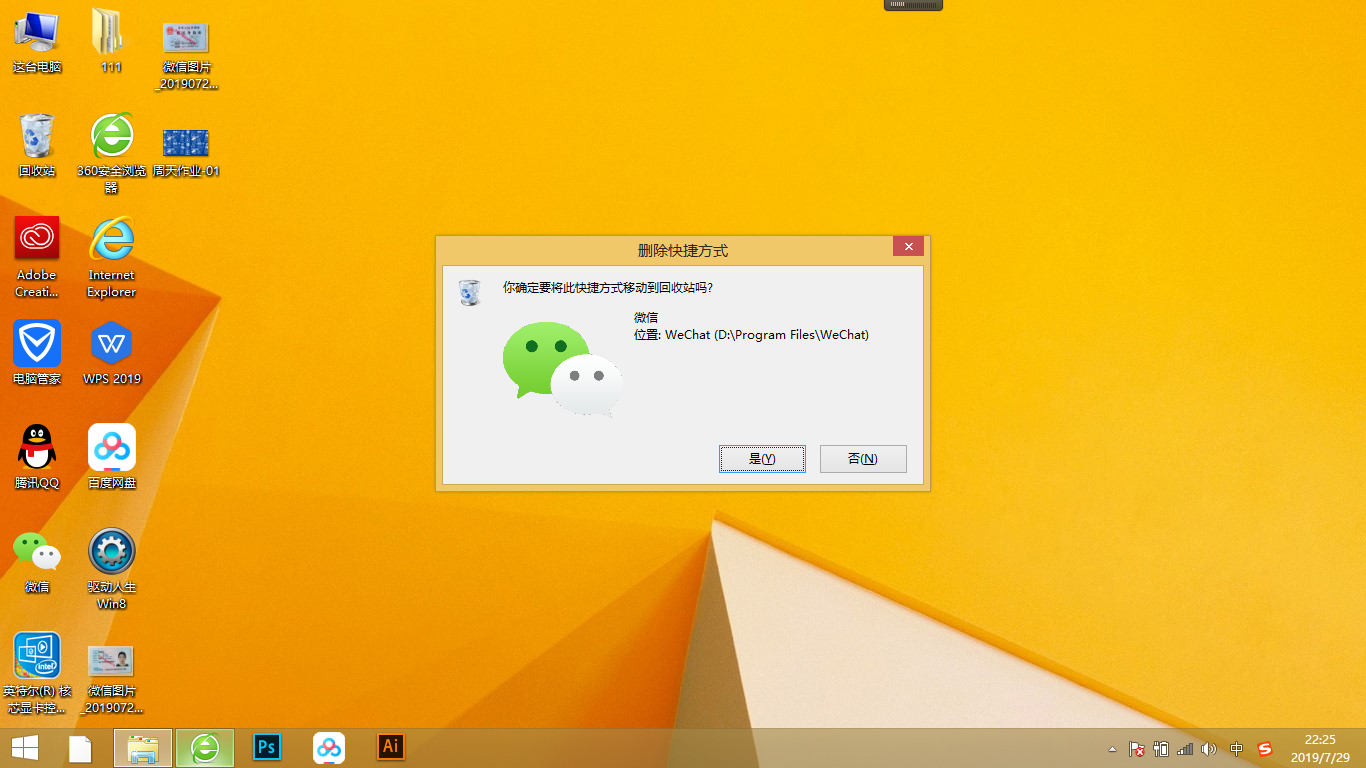This screenshot has width=1366, height=768.
Task: Click the 位置: WeChat (D:\Program Files\WeChat) text
Action: pyautogui.click(x=752, y=335)
